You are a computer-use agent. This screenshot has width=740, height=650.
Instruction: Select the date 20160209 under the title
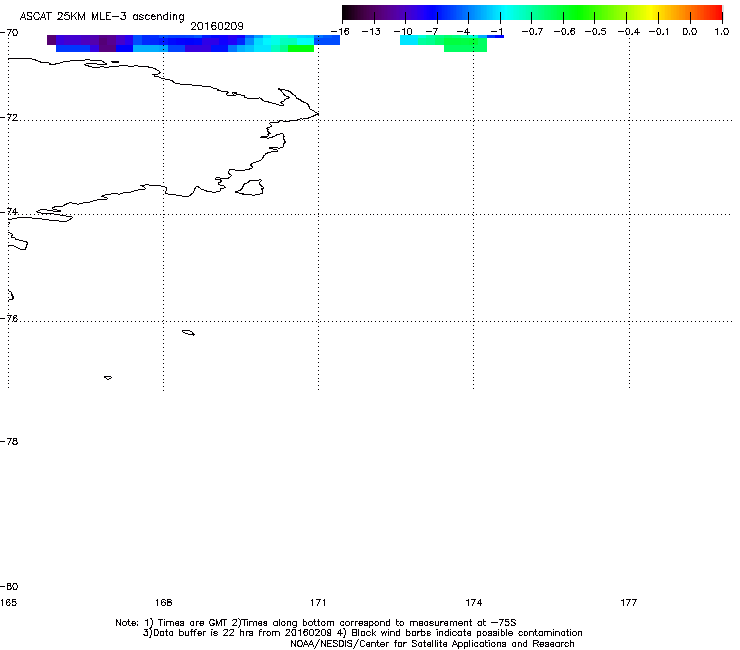217,26
